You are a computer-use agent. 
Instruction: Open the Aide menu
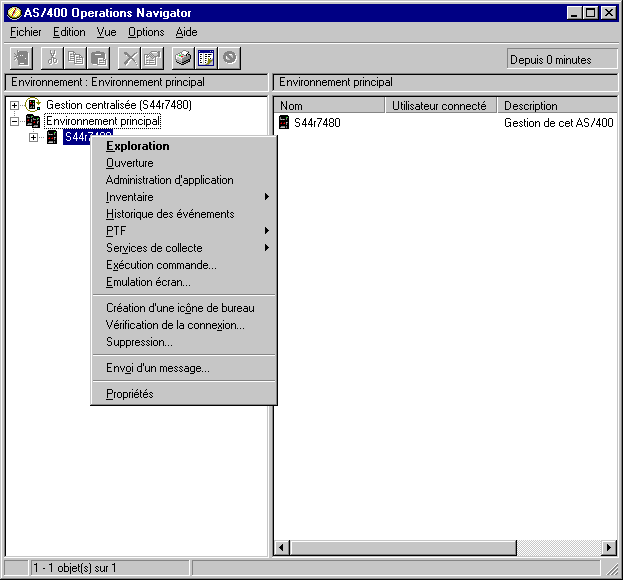coord(186,32)
